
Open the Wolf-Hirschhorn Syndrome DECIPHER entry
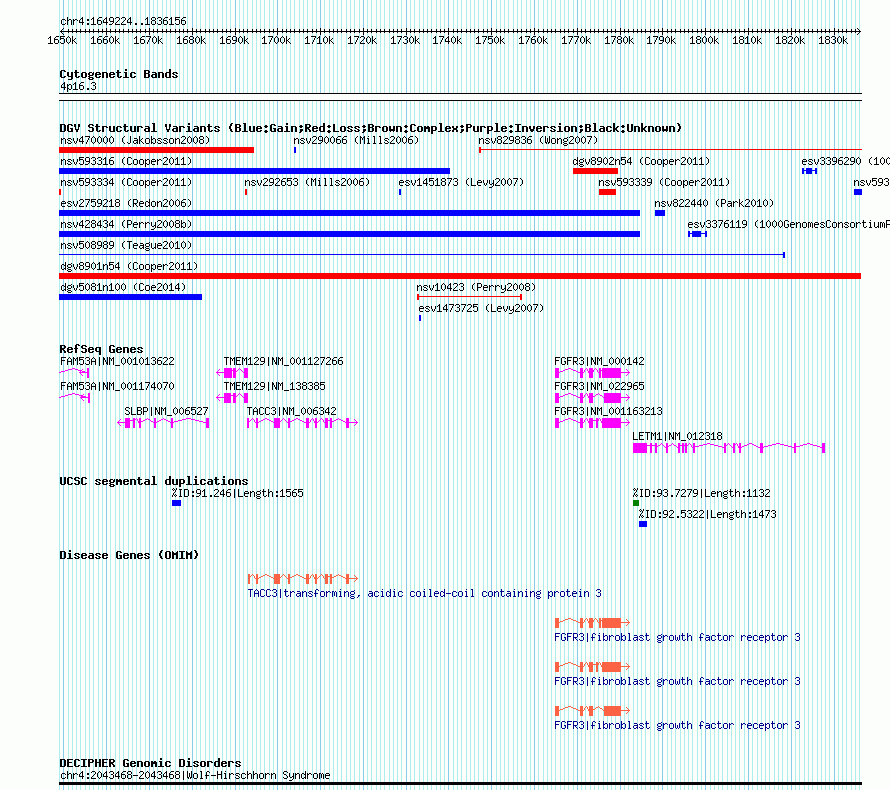tap(195, 775)
